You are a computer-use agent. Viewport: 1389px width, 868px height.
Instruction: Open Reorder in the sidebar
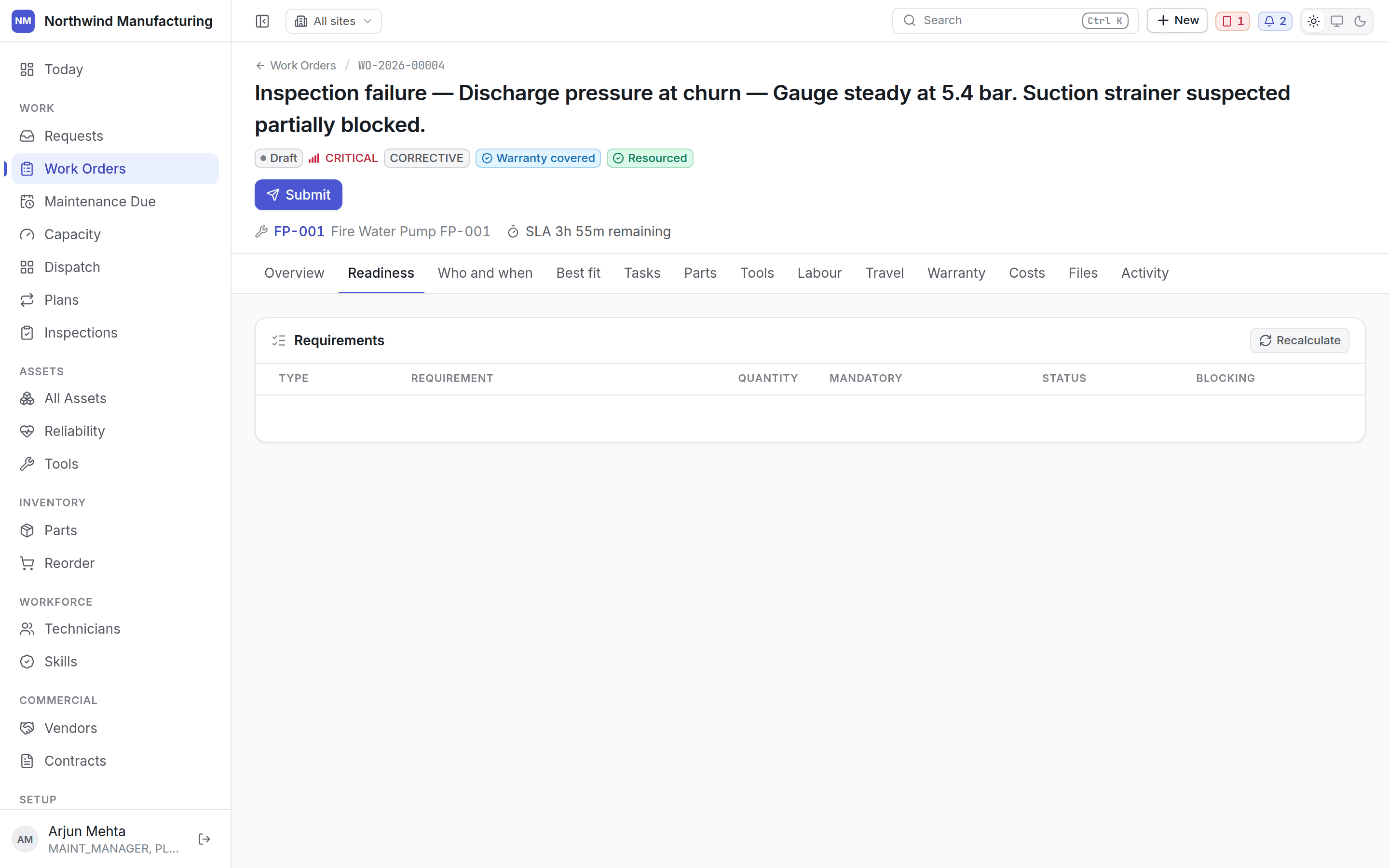[x=115, y=563]
